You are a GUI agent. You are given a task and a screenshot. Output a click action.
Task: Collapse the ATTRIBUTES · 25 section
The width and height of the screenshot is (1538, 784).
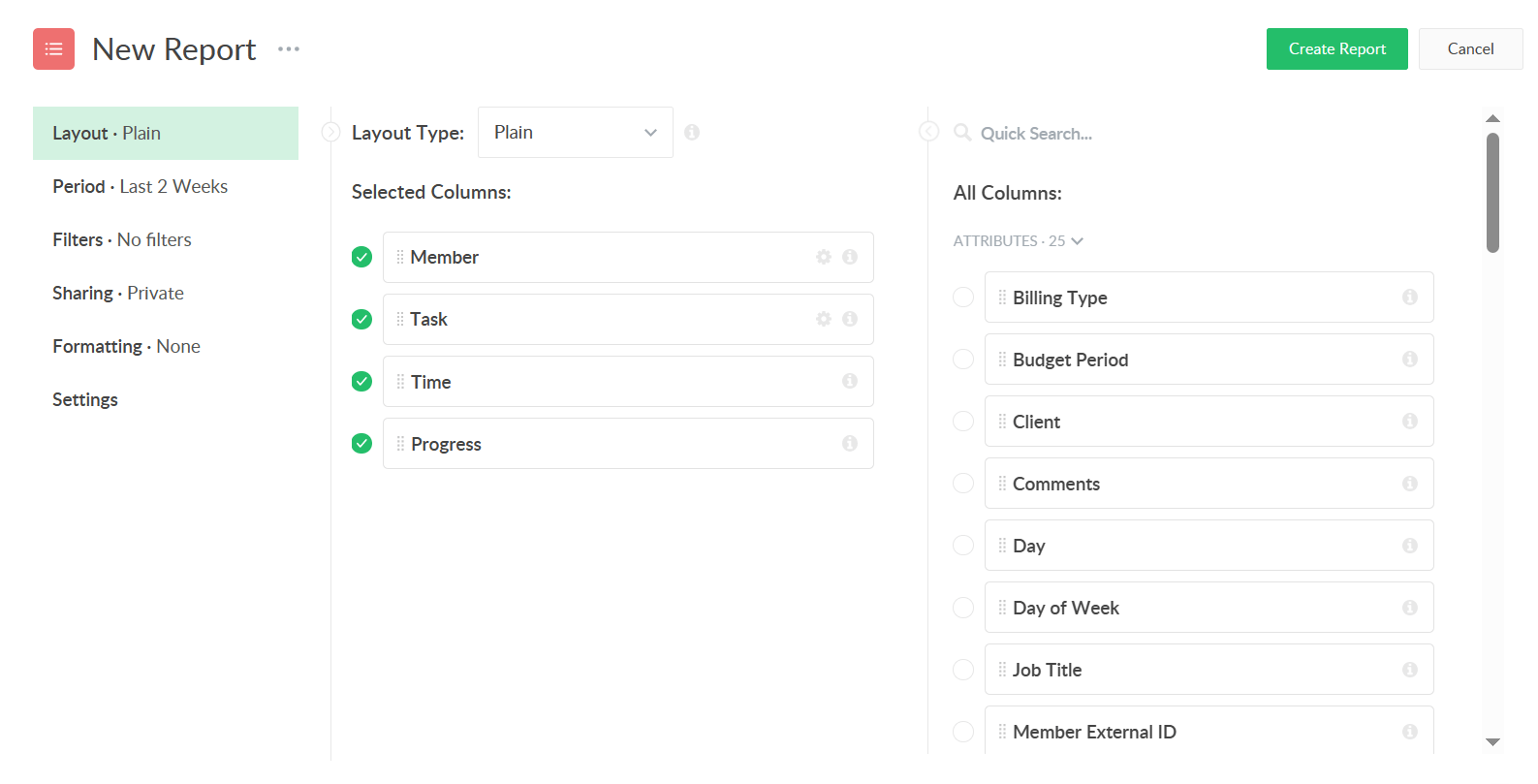click(x=1018, y=240)
